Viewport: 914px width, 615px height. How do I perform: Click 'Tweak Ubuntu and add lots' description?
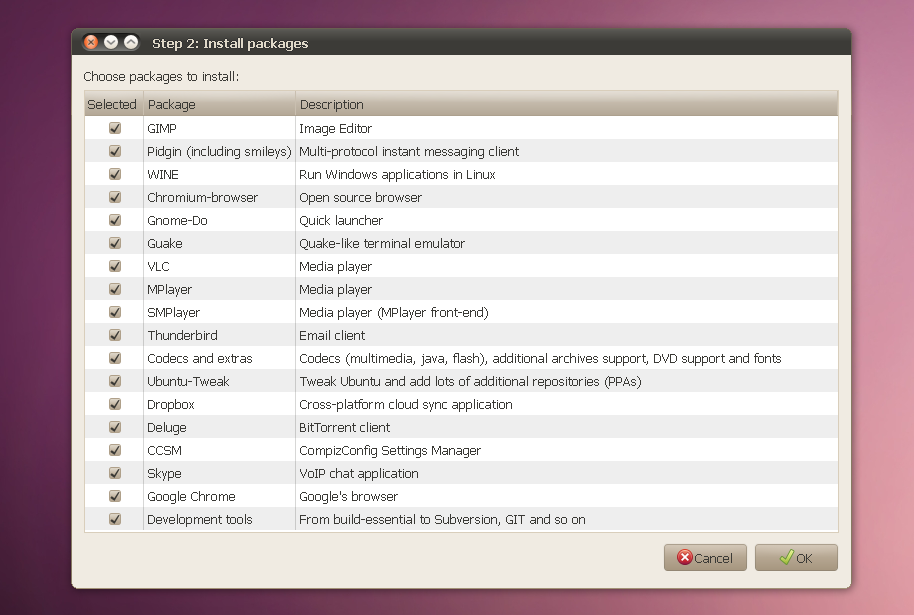click(470, 382)
